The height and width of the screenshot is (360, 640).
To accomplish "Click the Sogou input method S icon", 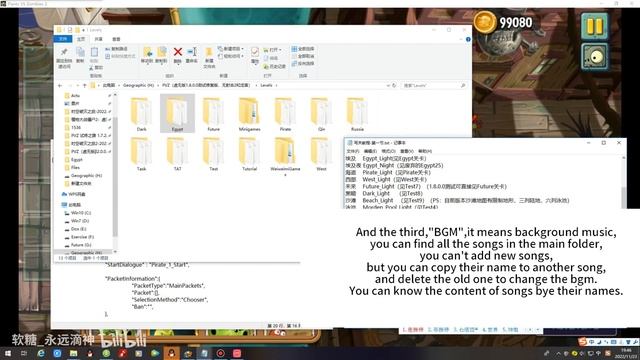I will pyautogui.click(x=582, y=341).
